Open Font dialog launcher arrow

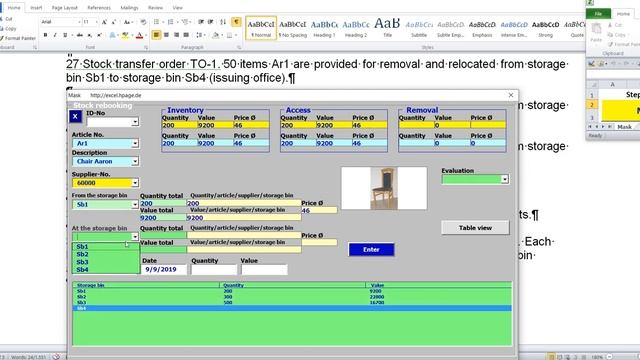click(x=146, y=48)
